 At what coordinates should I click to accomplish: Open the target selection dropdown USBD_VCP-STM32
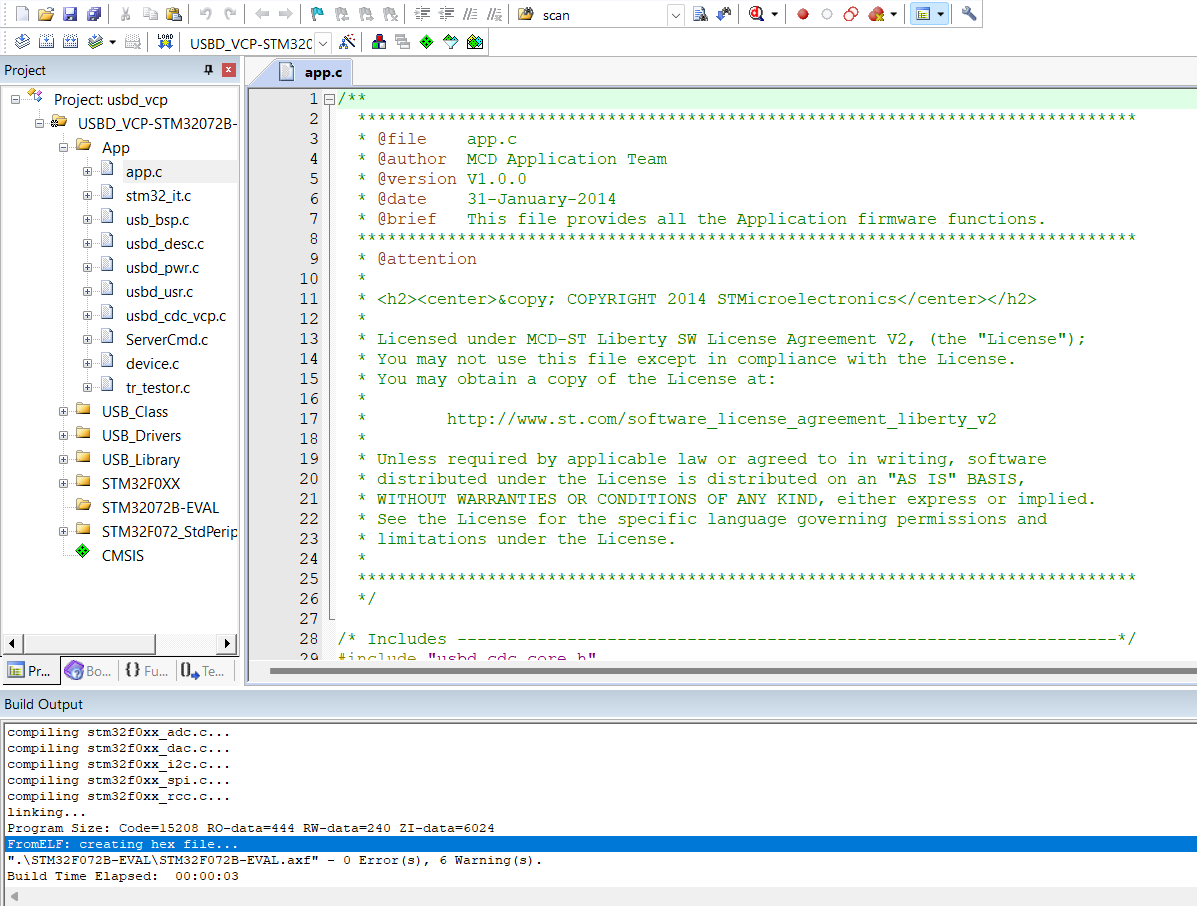[x=323, y=44]
